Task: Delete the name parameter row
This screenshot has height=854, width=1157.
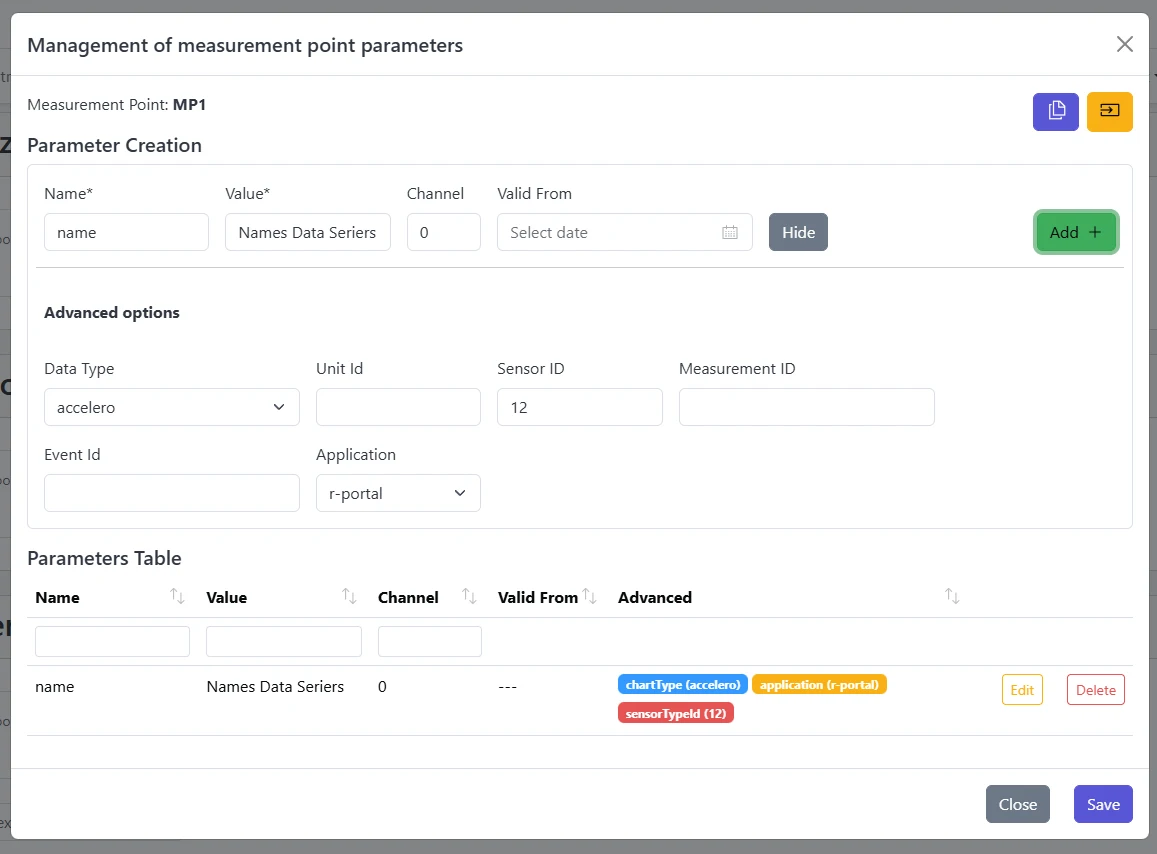Action: click(x=1095, y=689)
